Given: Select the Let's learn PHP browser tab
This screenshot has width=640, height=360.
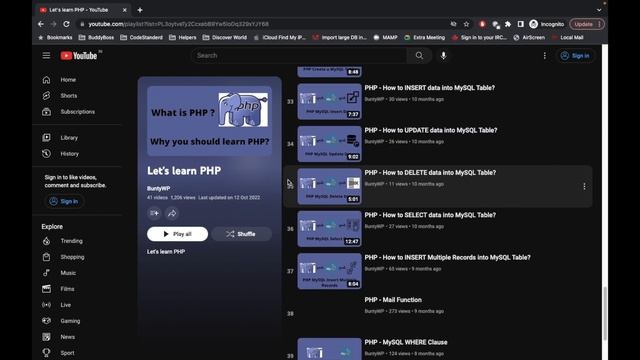Looking at the screenshot, I should click(x=83, y=10).
